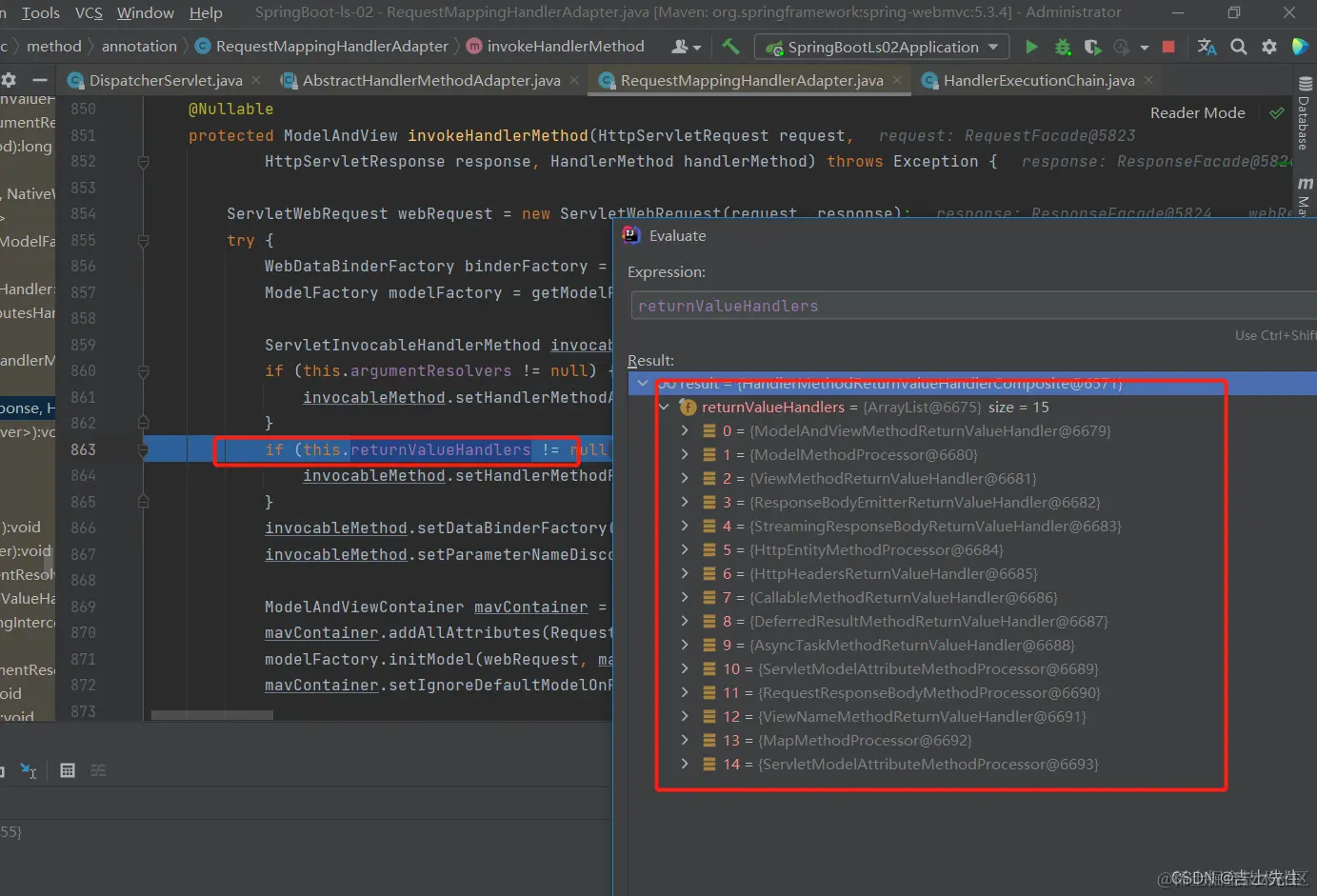The width and height of the screenshot is (1317, 896).
Task: Select row 7 CallableMethodReturnValueHandler
Action: tap(971, 597)
